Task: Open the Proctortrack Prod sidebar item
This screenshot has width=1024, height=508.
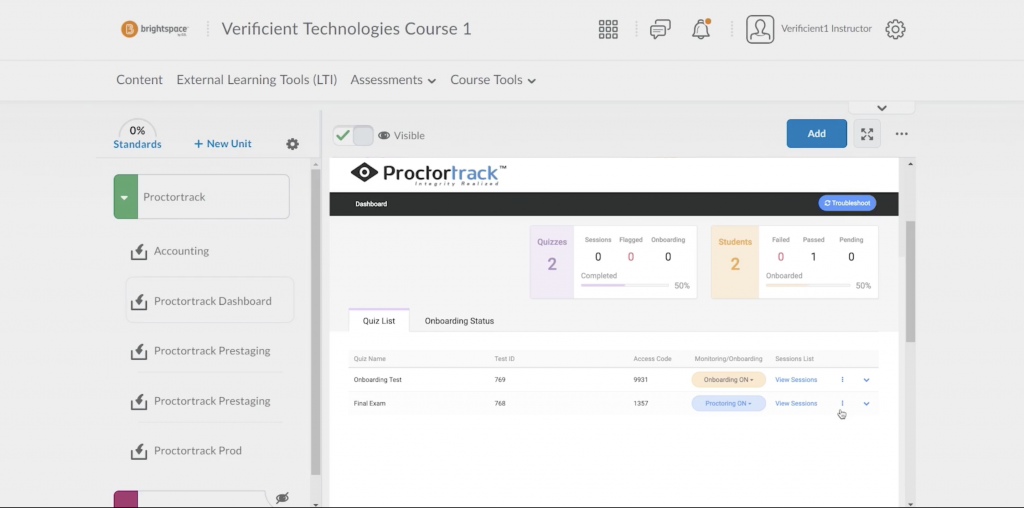Action: point(198,451)
